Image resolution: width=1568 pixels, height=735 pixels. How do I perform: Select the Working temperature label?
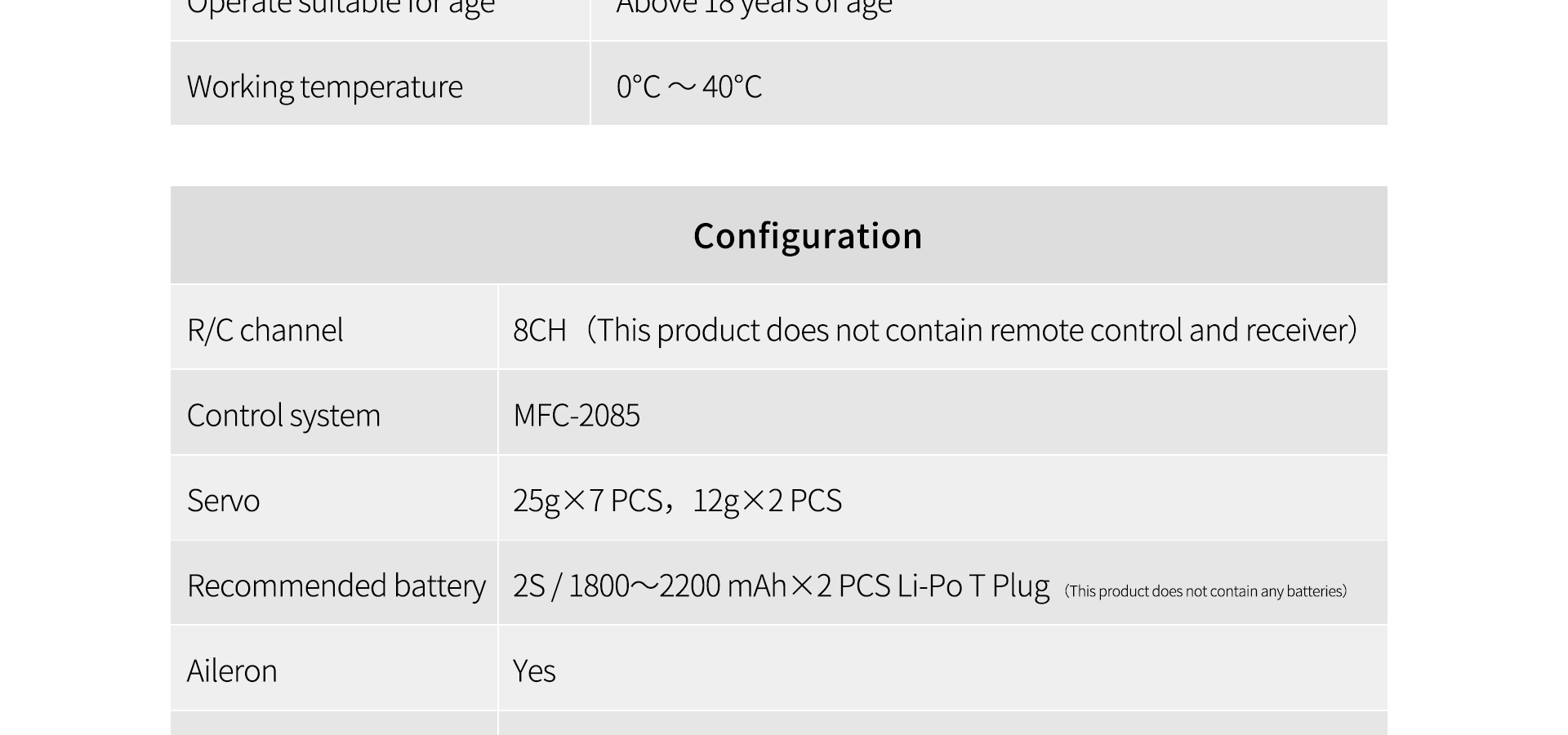point(324,87)
